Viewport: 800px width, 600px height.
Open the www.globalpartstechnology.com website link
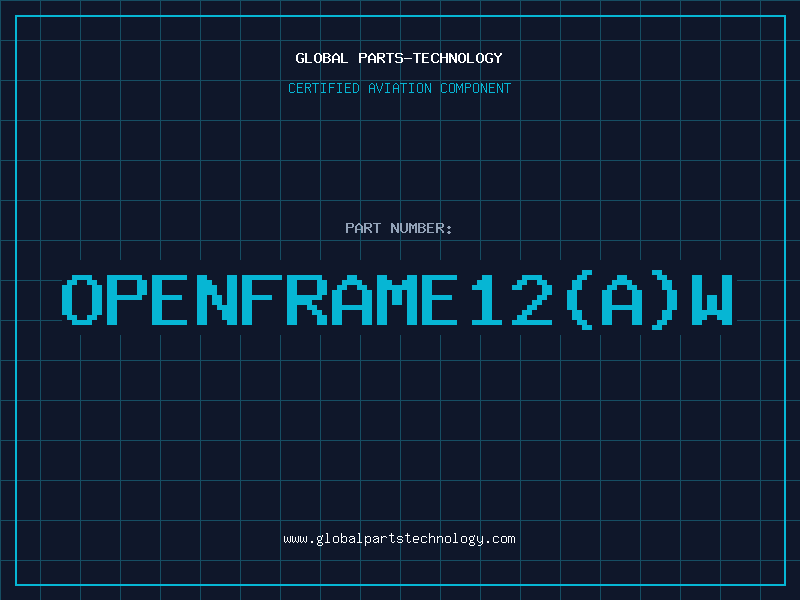[x=399, y=538]
